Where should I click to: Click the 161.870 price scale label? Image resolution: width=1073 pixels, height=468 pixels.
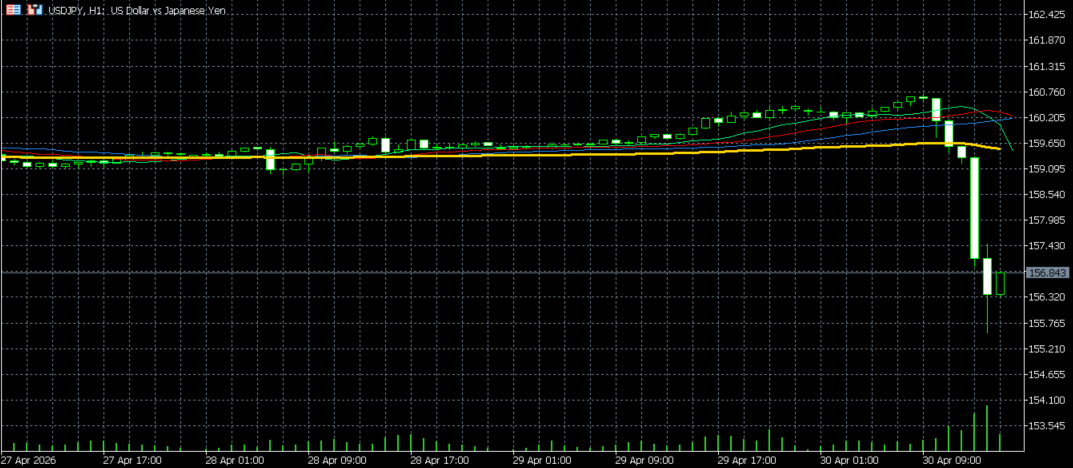[1048, 40]
